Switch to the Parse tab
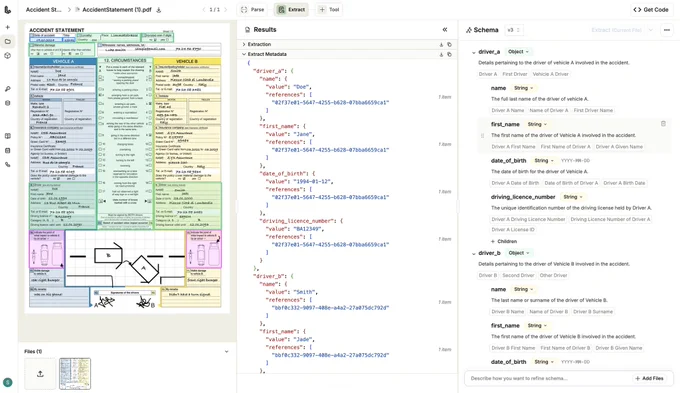This screenshot has width=680, height=393. 252,10
